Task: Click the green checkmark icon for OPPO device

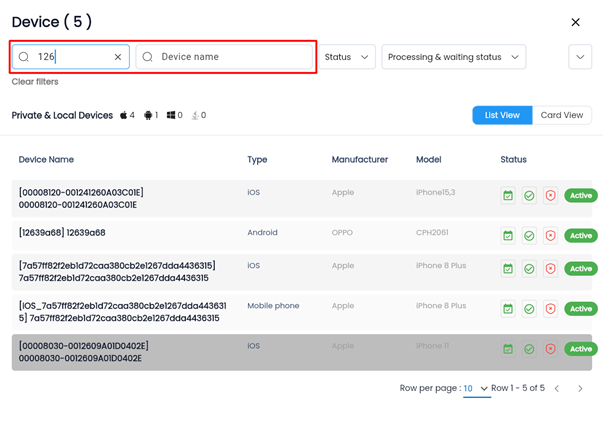Action: point(529,236)
